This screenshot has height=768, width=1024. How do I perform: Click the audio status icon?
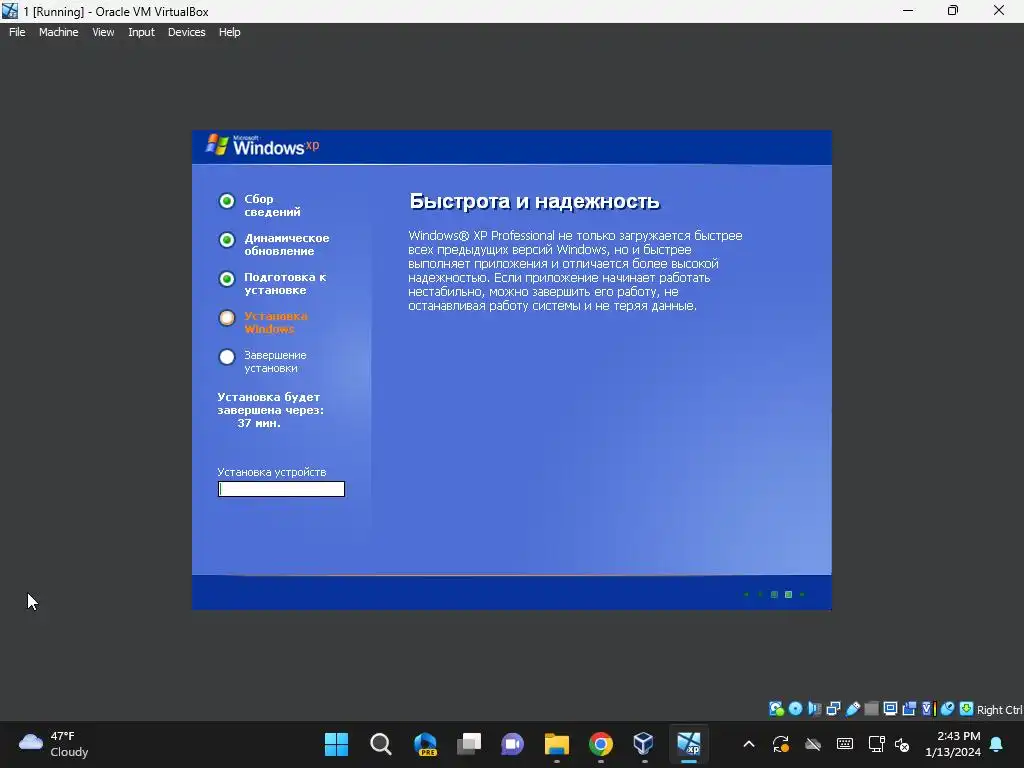point(814,709)
